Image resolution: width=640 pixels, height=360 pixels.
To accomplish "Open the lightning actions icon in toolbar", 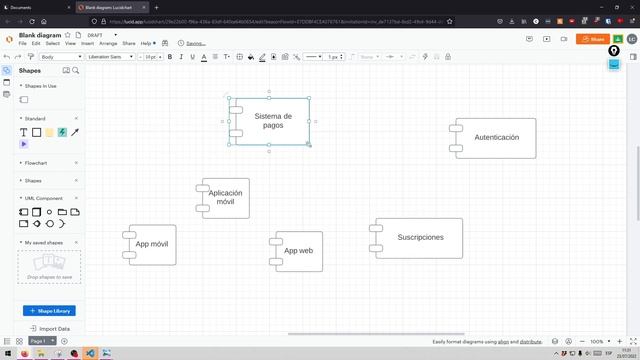I will (425, 57).
